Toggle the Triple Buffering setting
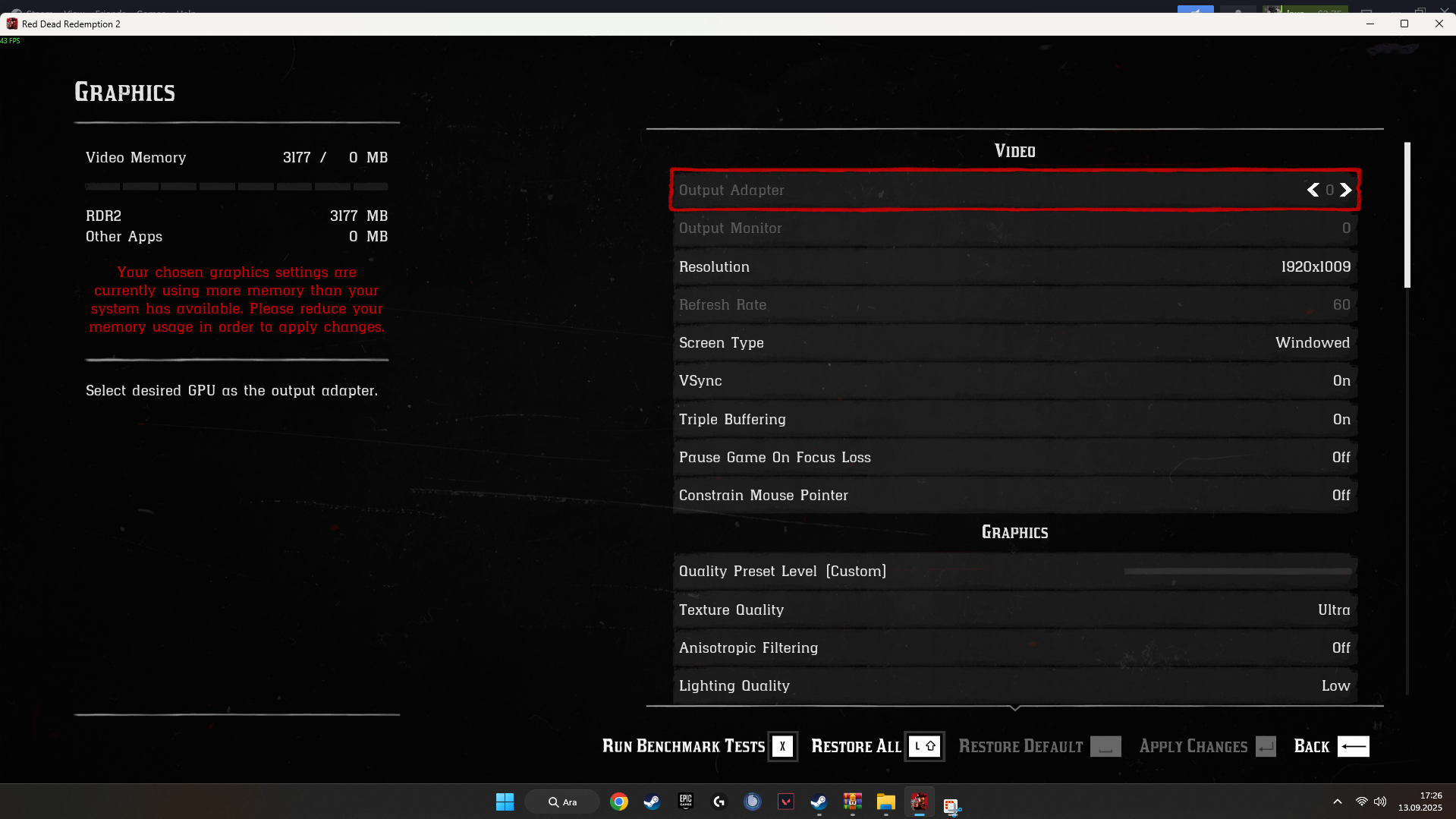Viewport: 1456px width, 819px height. point(1014,419)
